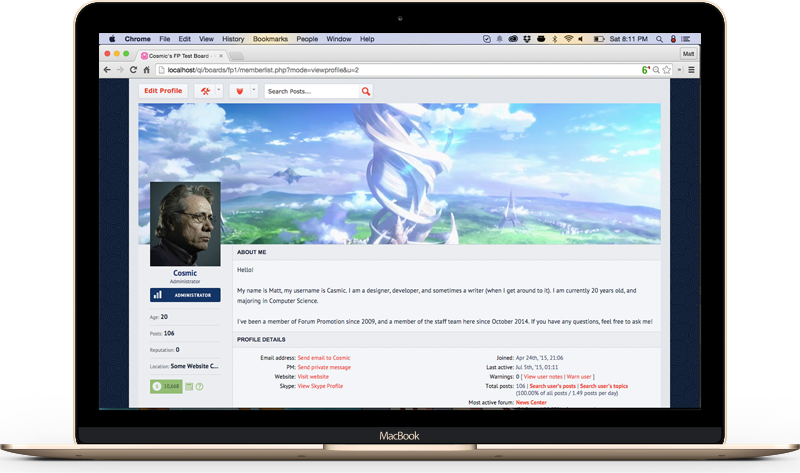
Task: Open the Apple menu
Action: click(x=112, y=39)
